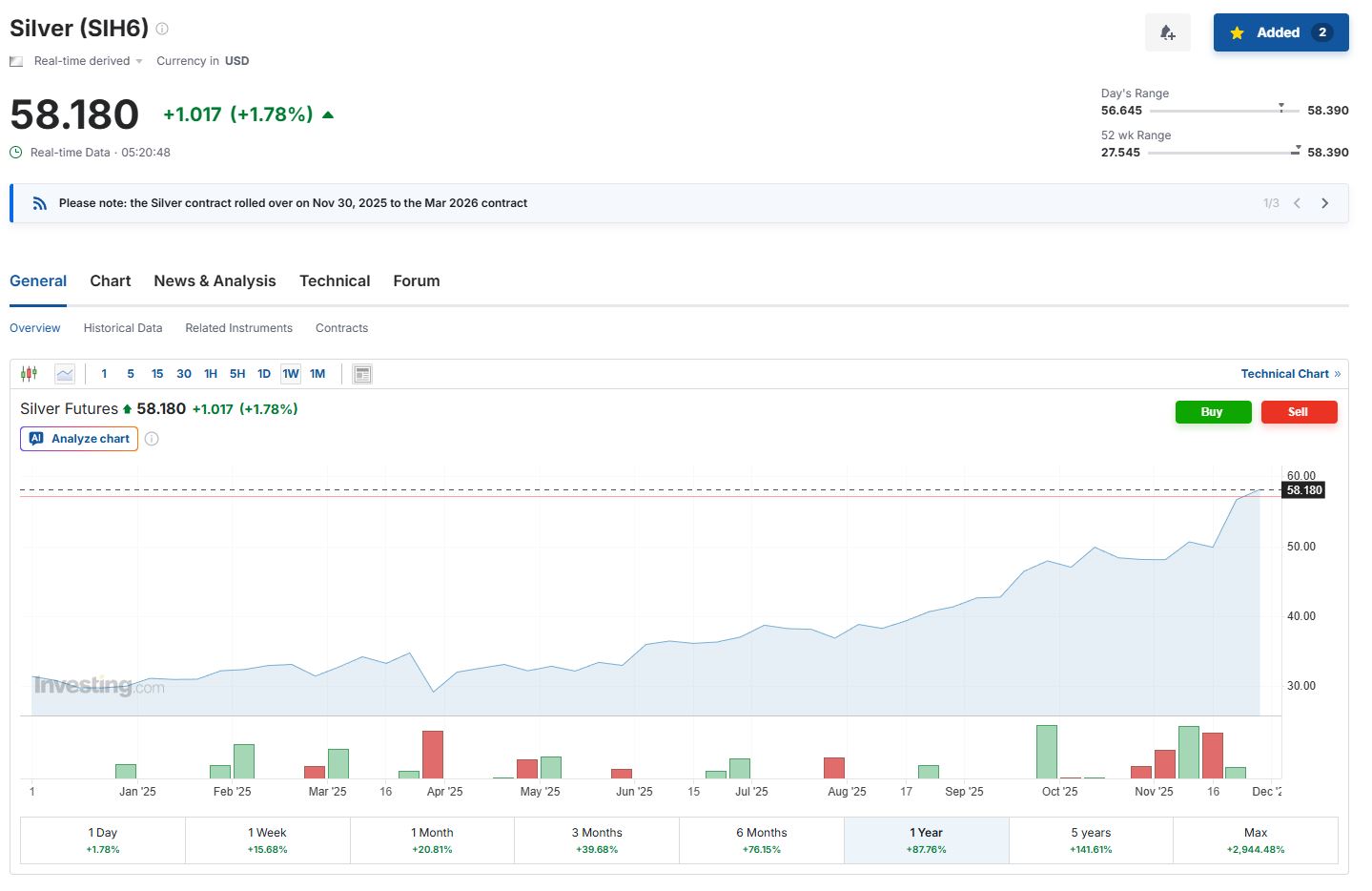Click the info icon next to Analyze chart

152,439
